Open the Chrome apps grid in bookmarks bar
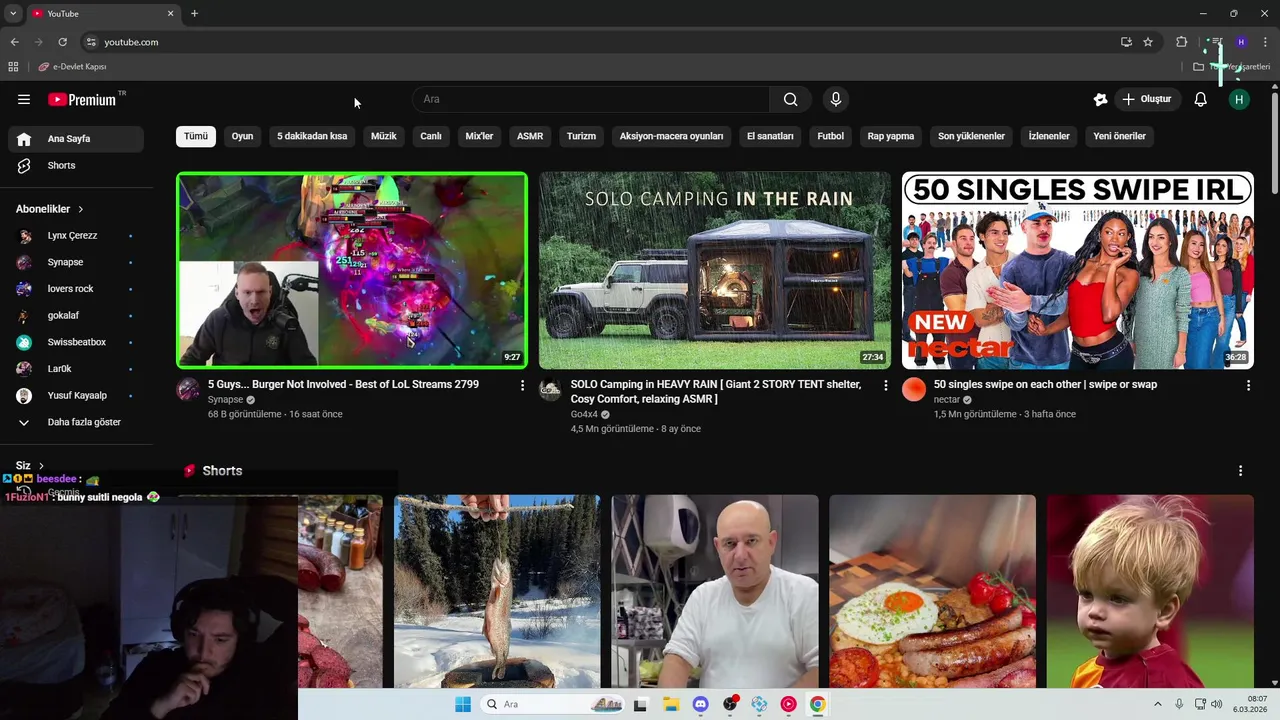The width and height of the screenshot is (1280, 720). click(13, 67)
